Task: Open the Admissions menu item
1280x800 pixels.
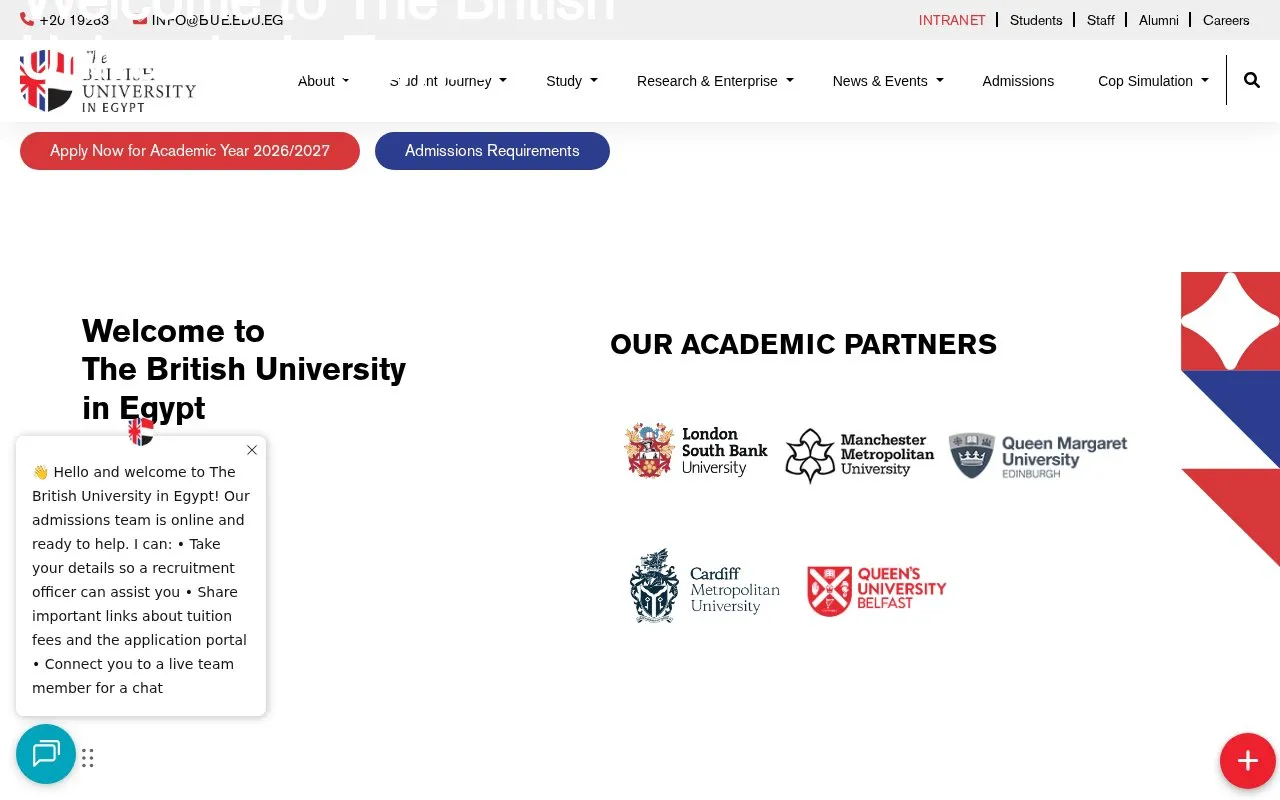Action: tap(1018, 81)
